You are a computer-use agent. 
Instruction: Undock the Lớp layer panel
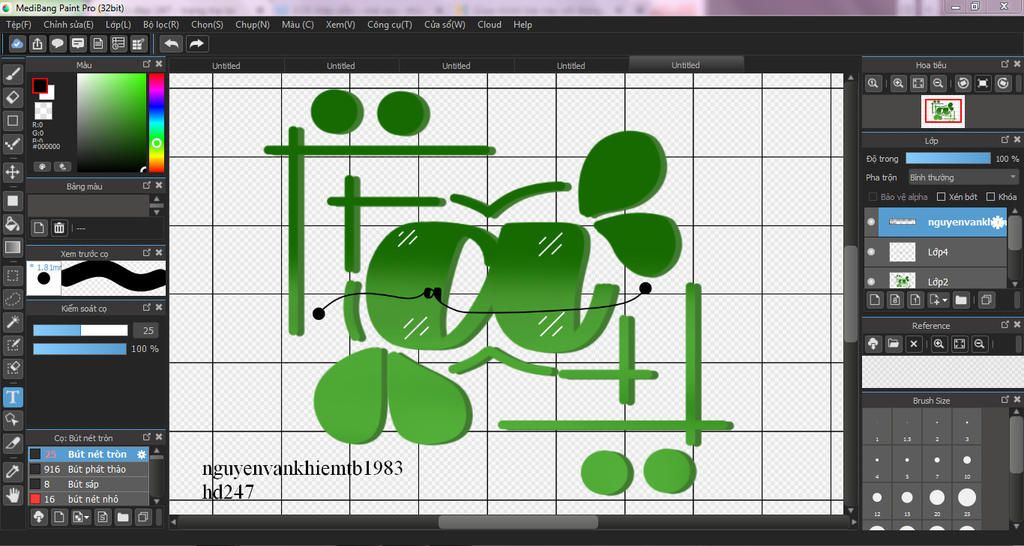(1005, 140)
